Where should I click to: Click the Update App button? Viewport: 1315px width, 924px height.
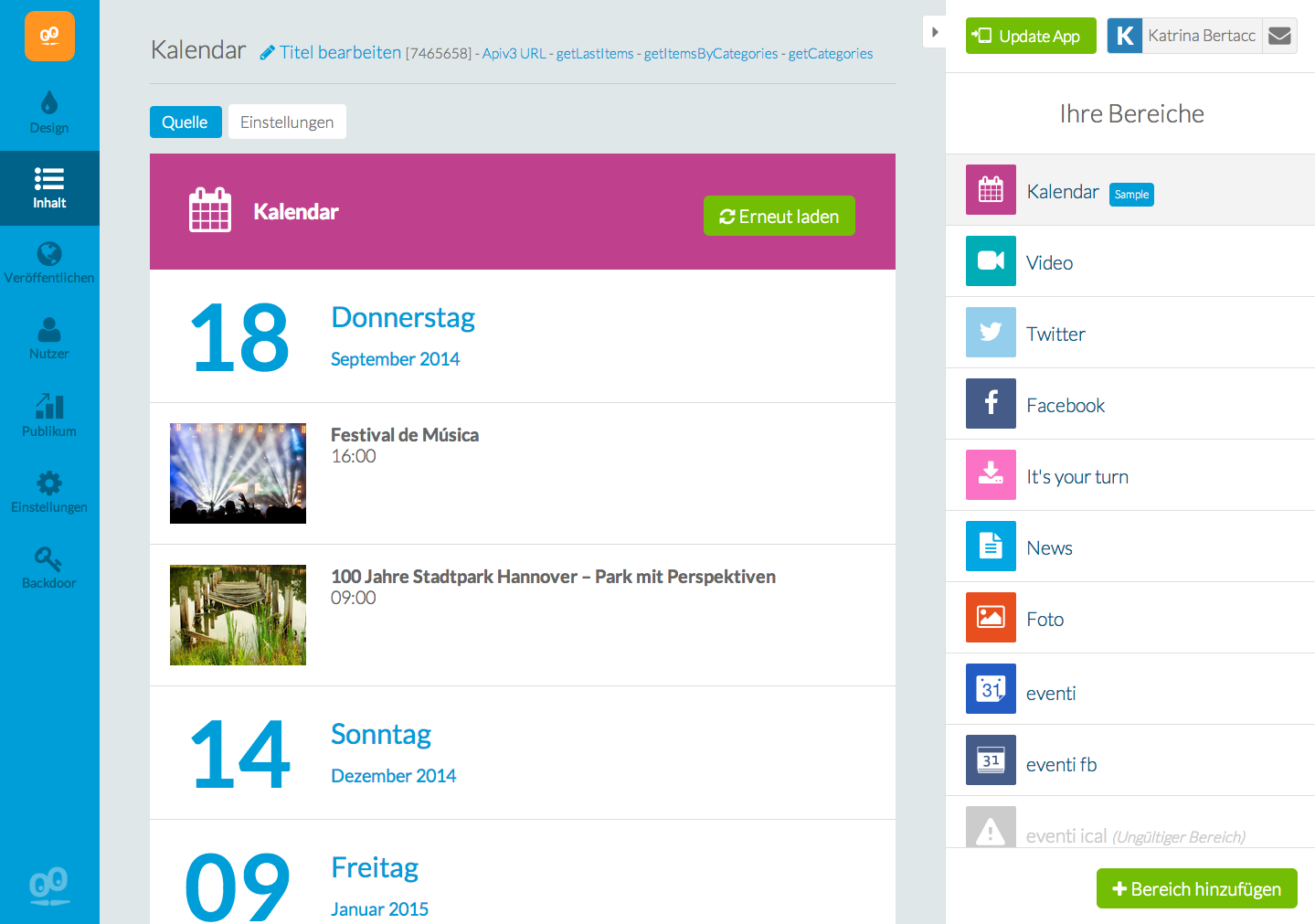coord(1030,37)
